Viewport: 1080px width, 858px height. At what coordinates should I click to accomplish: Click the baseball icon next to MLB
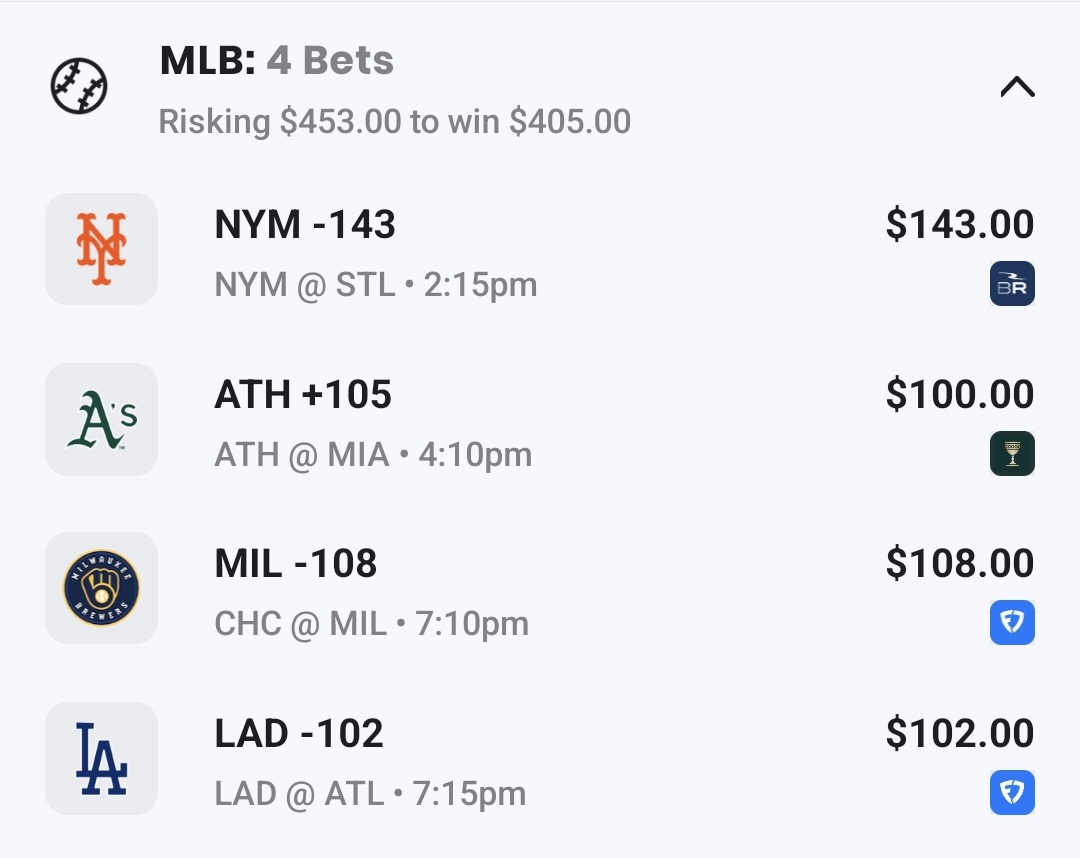(x=79, y=86)
